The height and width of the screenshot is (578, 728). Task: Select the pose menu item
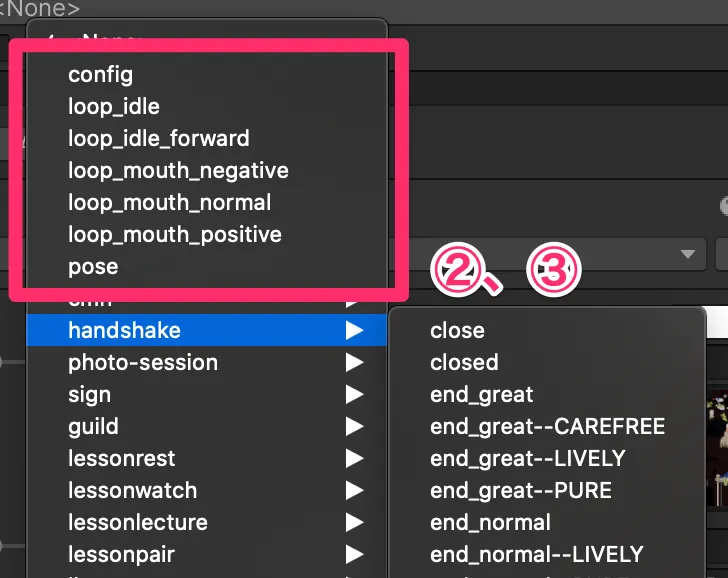point(93,266)
